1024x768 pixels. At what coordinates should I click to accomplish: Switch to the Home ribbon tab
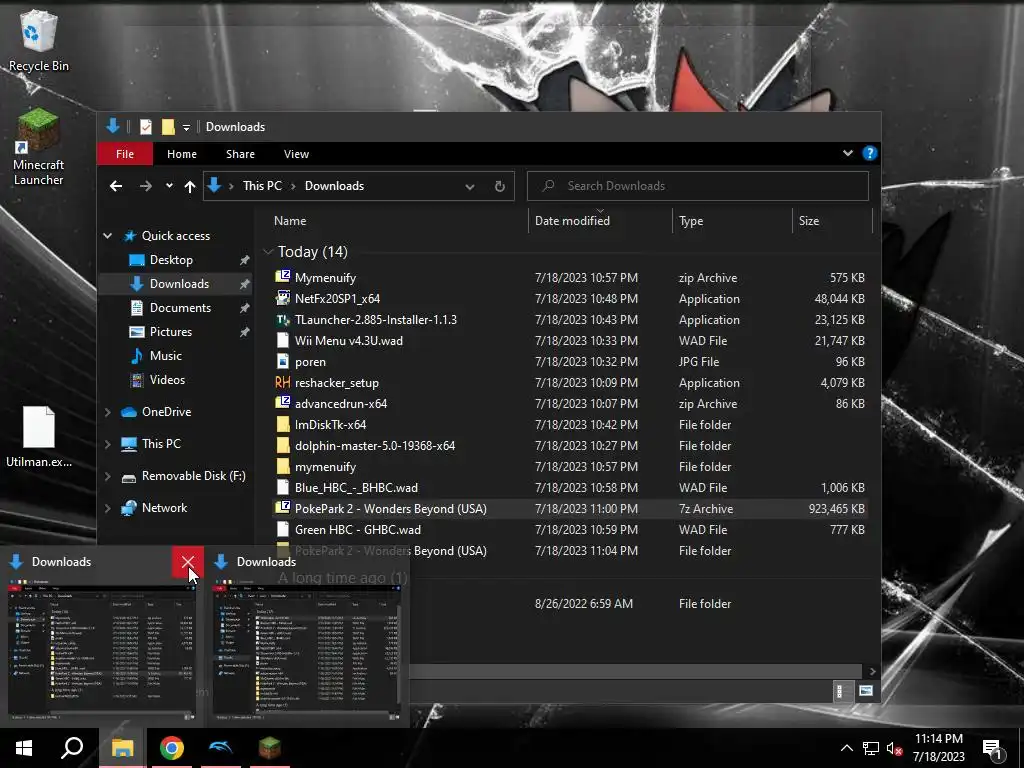[x=182, y=154]
